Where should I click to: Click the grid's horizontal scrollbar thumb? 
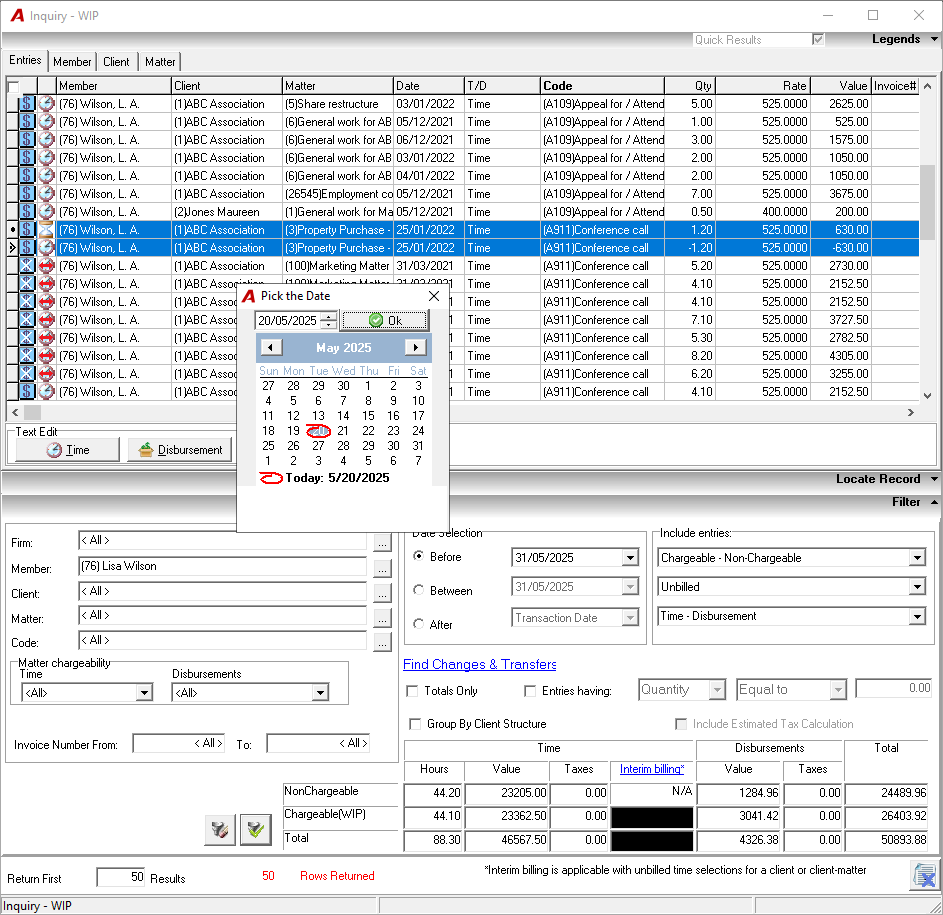point(32,413)
